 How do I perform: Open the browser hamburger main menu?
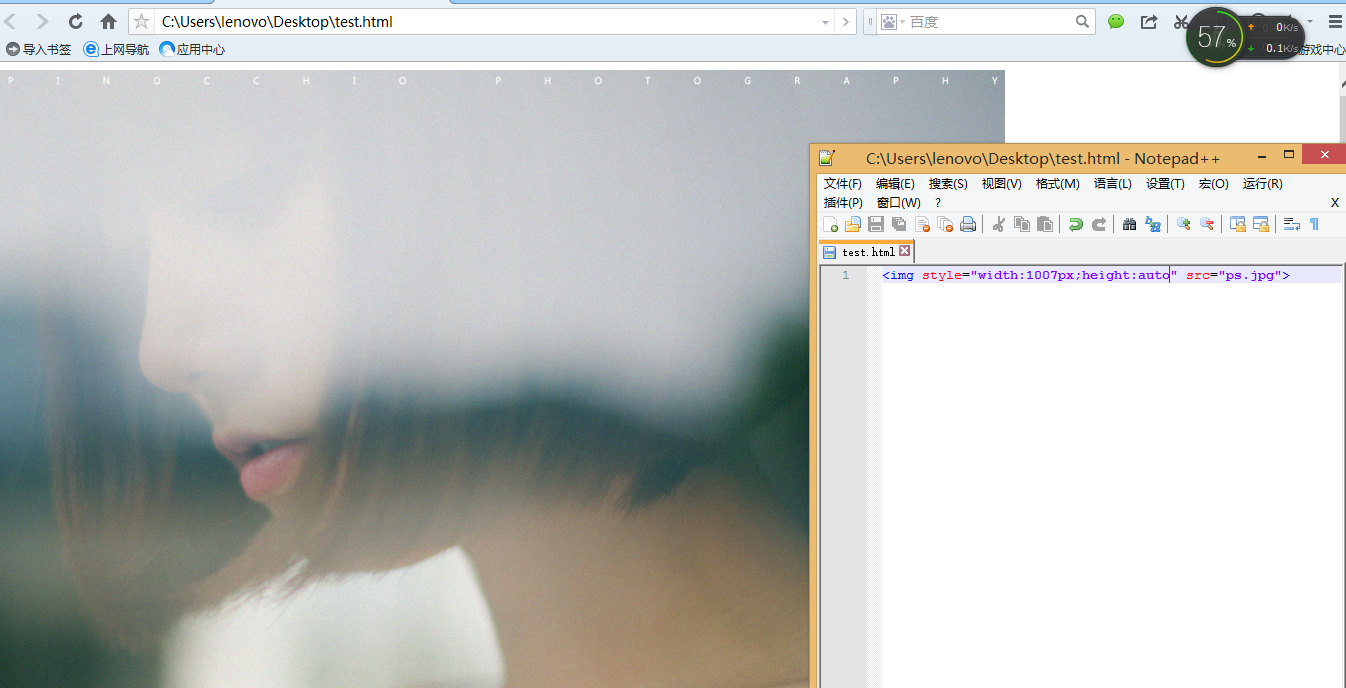pos(1335,21)
